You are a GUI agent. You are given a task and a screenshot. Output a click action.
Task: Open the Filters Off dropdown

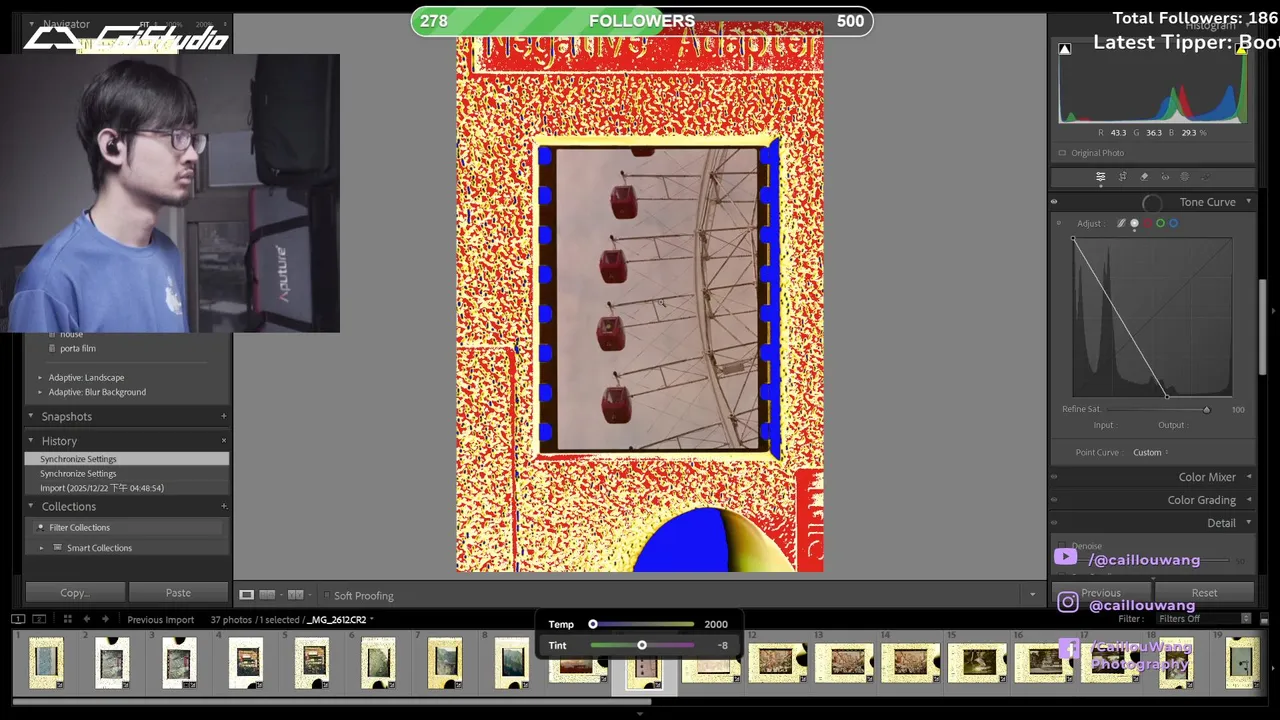click(1204, 619)
